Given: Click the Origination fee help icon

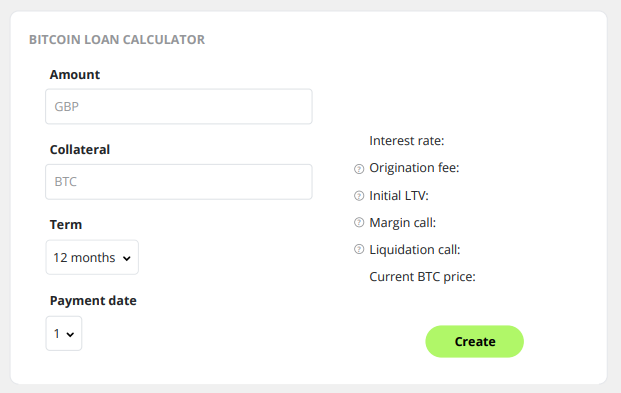Looking at the screenshot, I should pos(359,169).
